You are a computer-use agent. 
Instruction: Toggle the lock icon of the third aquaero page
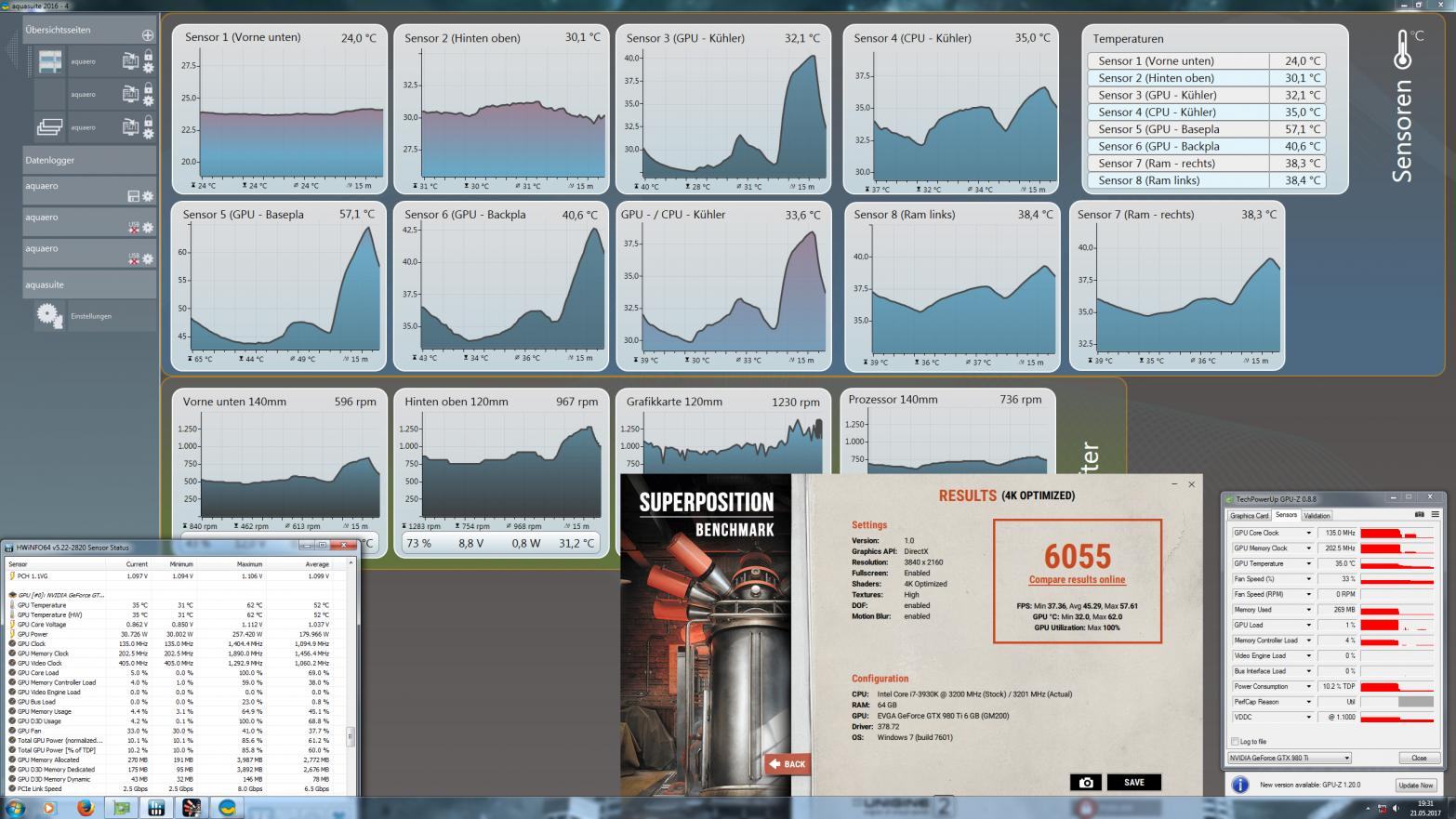[x=148, y=121]
